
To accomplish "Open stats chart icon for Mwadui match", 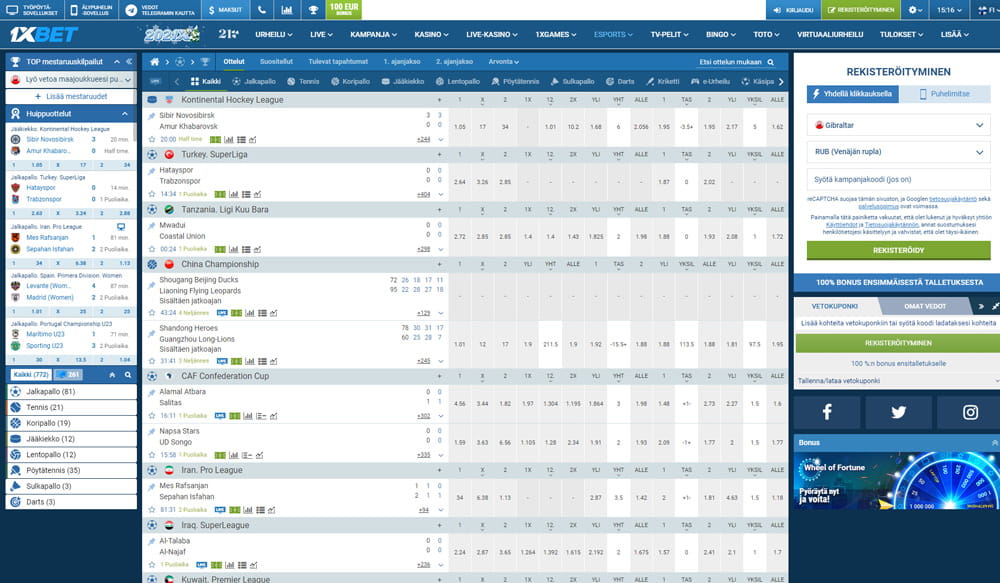I will tap(233, 249).
